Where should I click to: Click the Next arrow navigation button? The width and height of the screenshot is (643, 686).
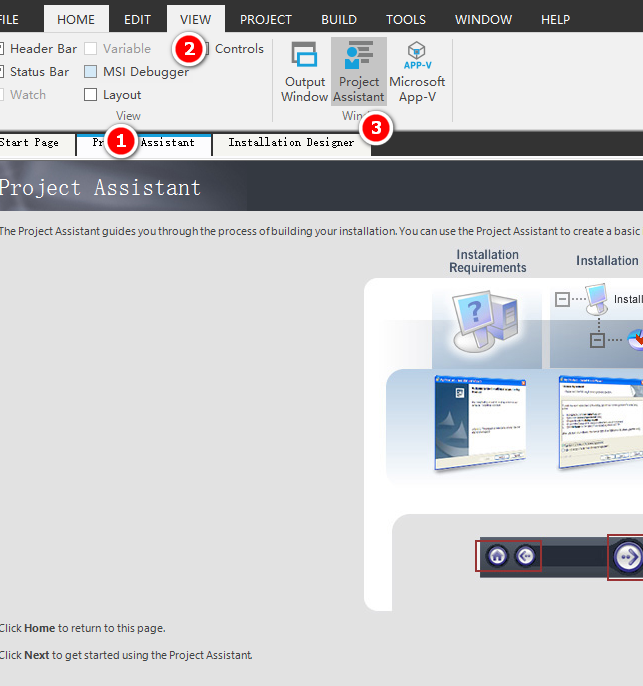point(628,557)
